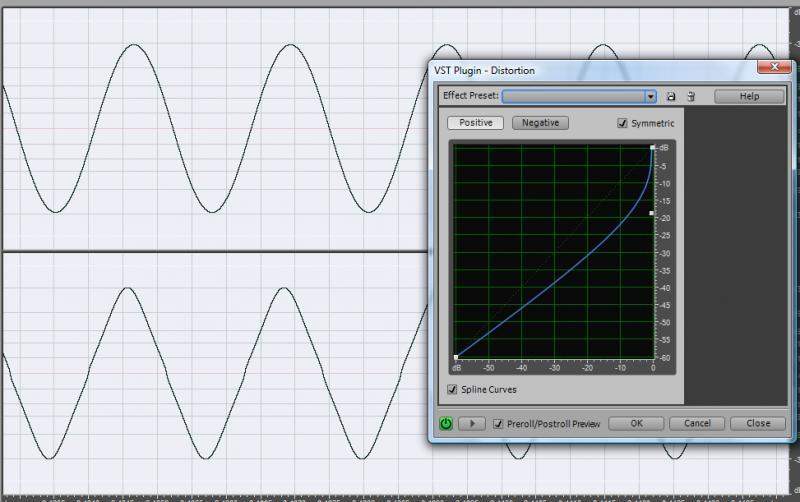The image size is (800, 502).
Task: Close the Distortion dialog with red X
Action: tap(774, 68)
